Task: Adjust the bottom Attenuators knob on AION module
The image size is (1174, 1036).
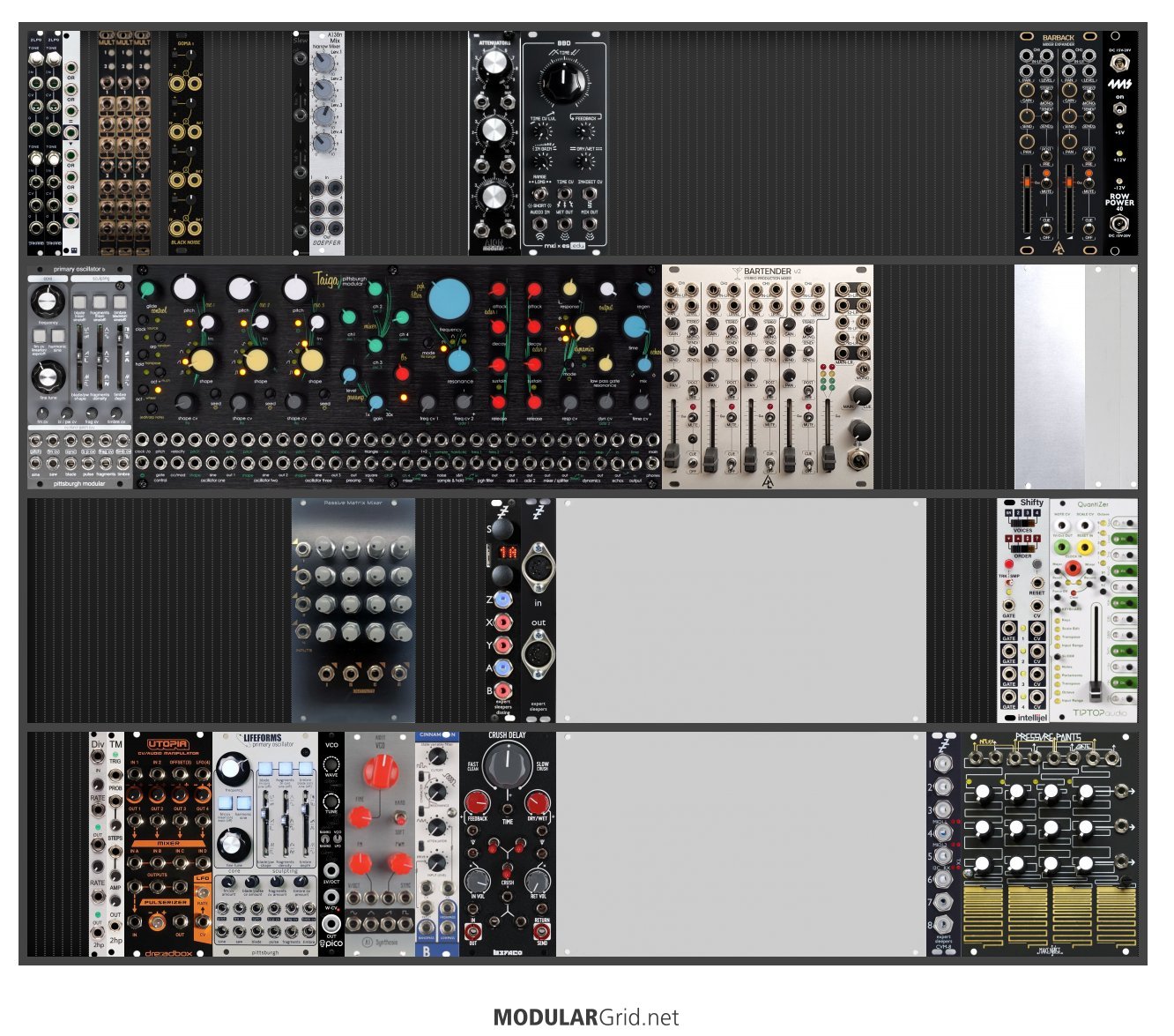Action: 494,196
